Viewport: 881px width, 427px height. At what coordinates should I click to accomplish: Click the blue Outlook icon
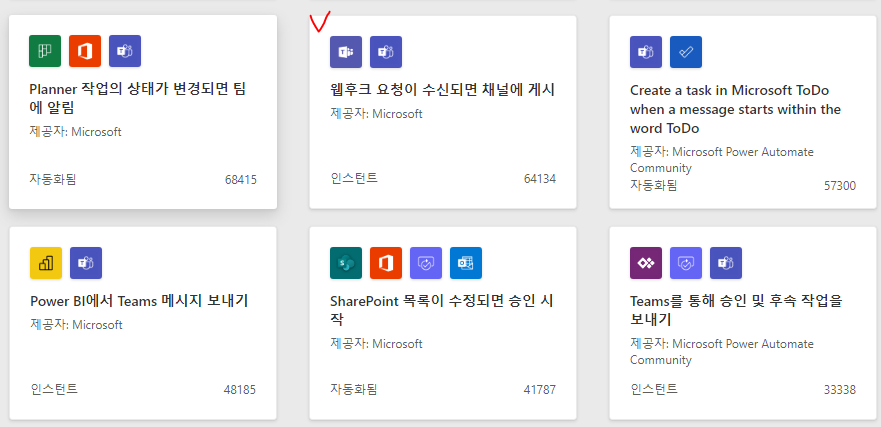tap(466, 263)
